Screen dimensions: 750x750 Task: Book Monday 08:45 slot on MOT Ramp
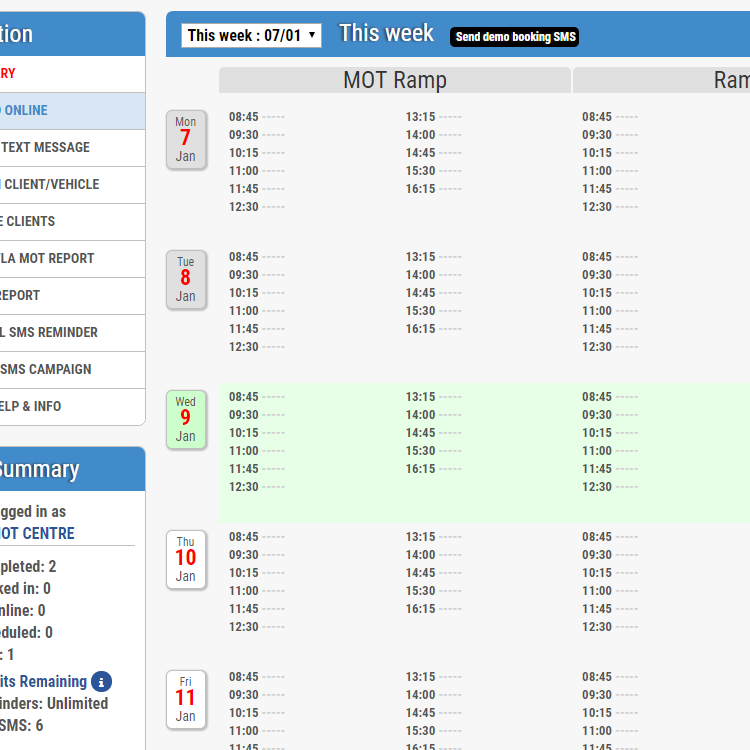(257, 117)
